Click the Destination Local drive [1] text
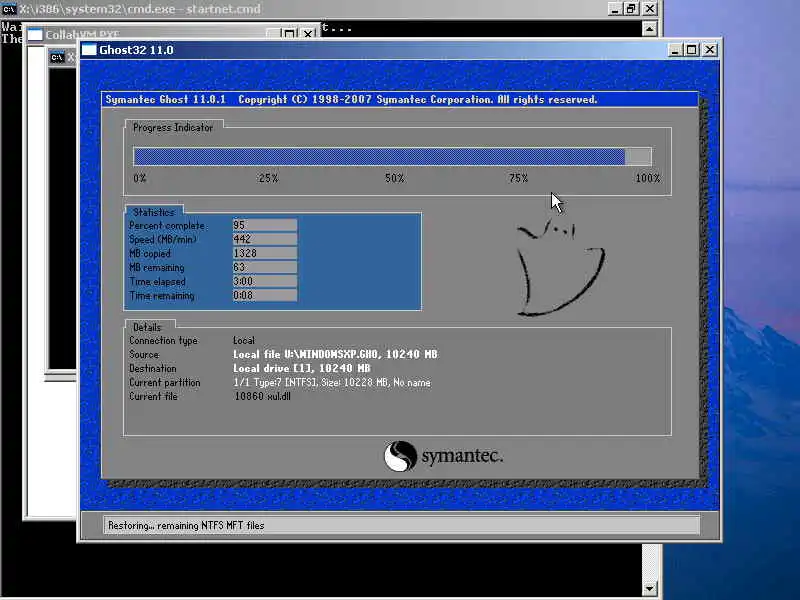Viewport: 800px width, 600px height. [x=302, y=368]
